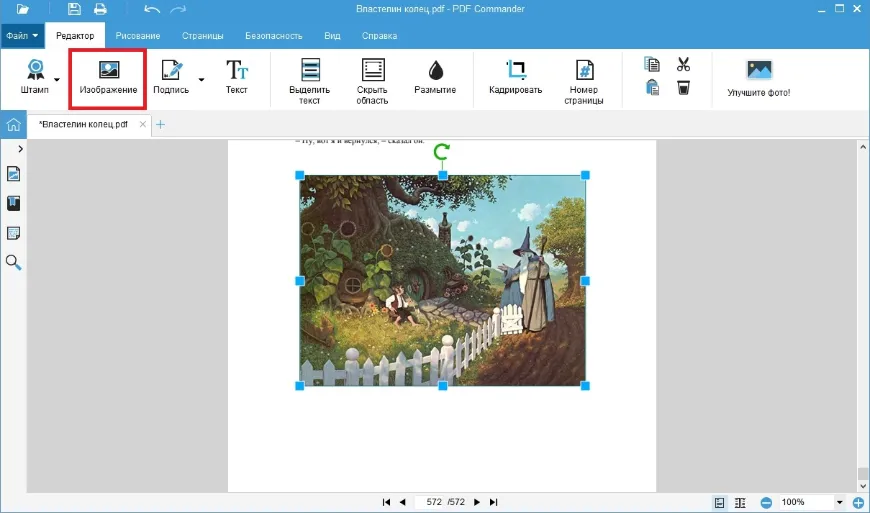870x513 pixels.
Task: Expand Подпись dropdown arrow
Action: coord(201,79)
